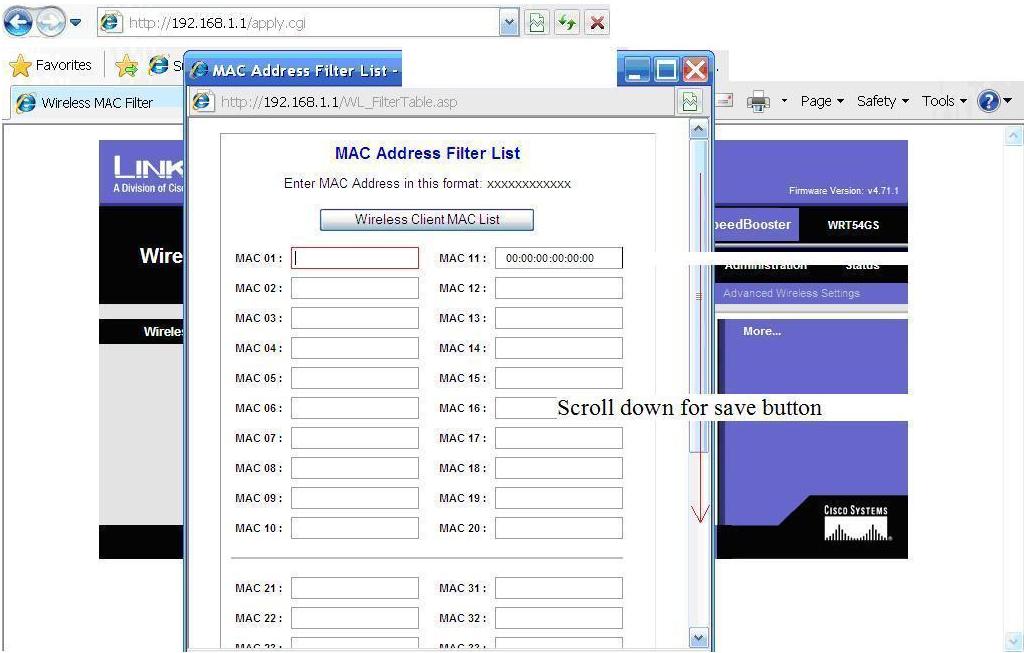Click the popup vertical scrollbar thumb

click(699, 296)
